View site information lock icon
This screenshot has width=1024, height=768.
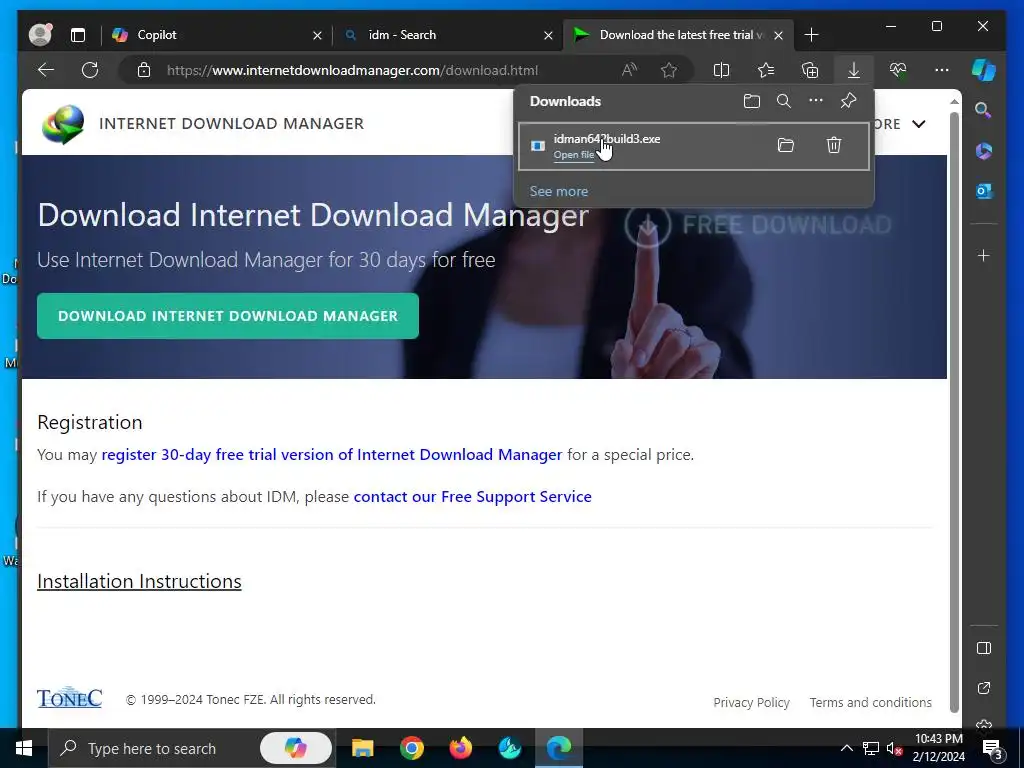coord(144,70)
